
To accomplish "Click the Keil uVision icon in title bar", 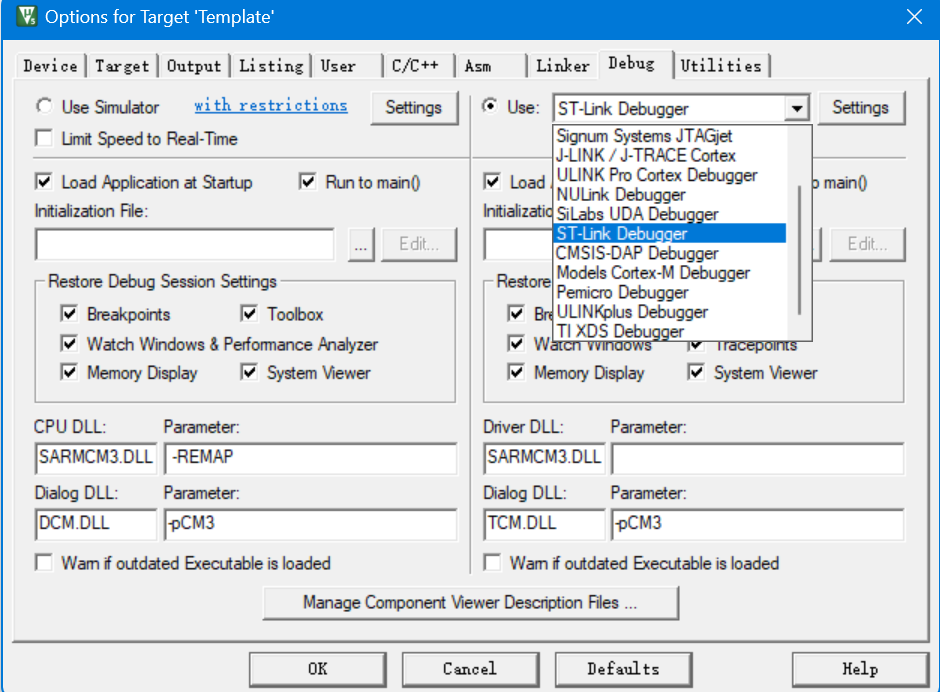I will [26, 16].
